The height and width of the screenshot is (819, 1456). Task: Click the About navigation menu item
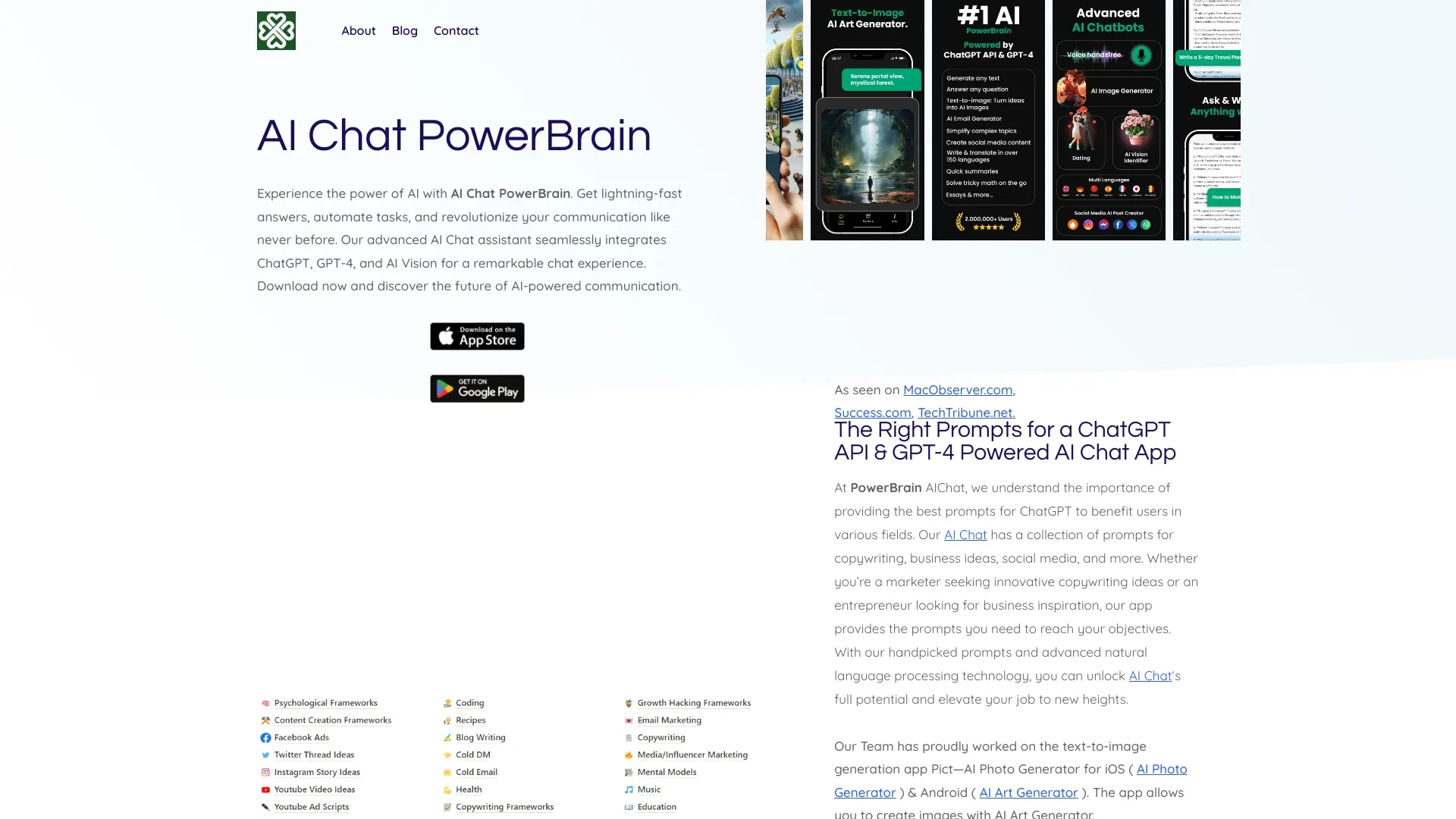[x=358, y=30]
